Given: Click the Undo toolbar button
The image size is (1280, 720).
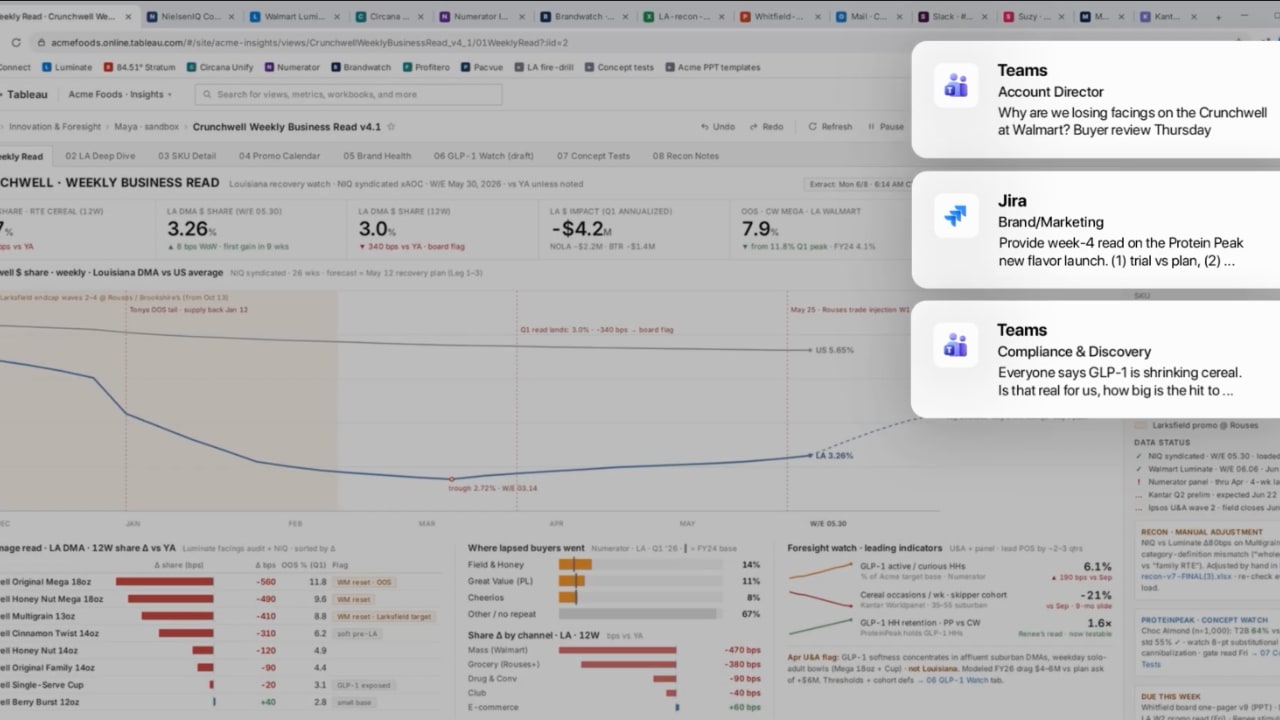Looking at the screenshot, I should click(717, 127).
